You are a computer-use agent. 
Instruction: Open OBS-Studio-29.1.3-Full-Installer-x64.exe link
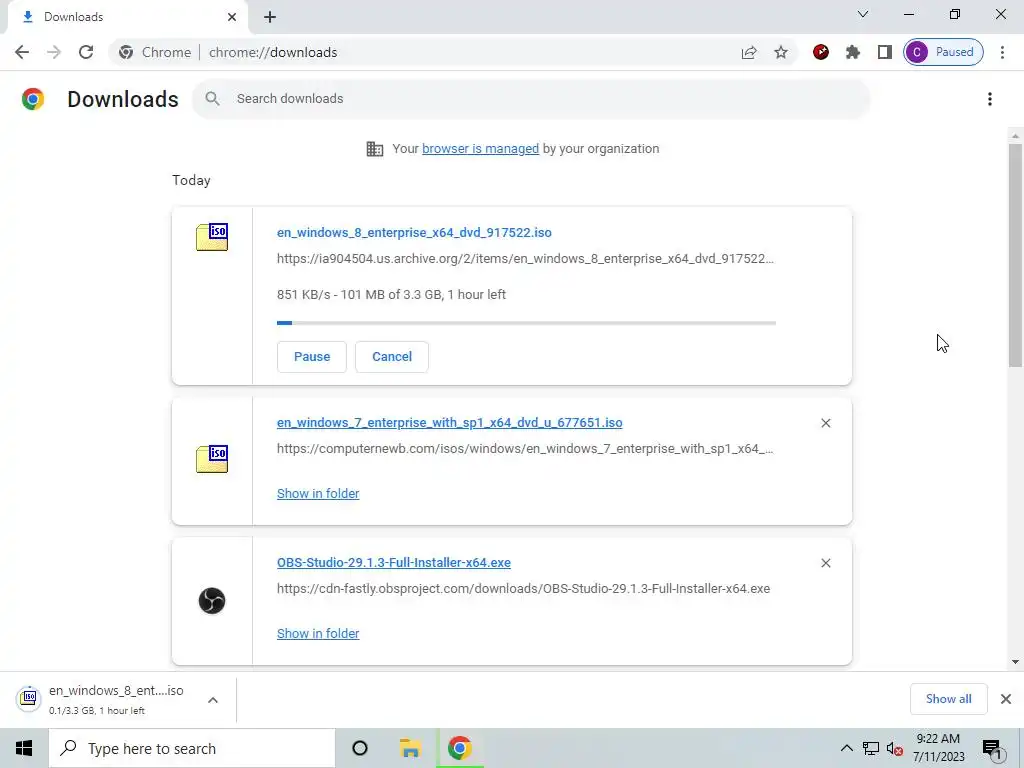coord(394,563)
